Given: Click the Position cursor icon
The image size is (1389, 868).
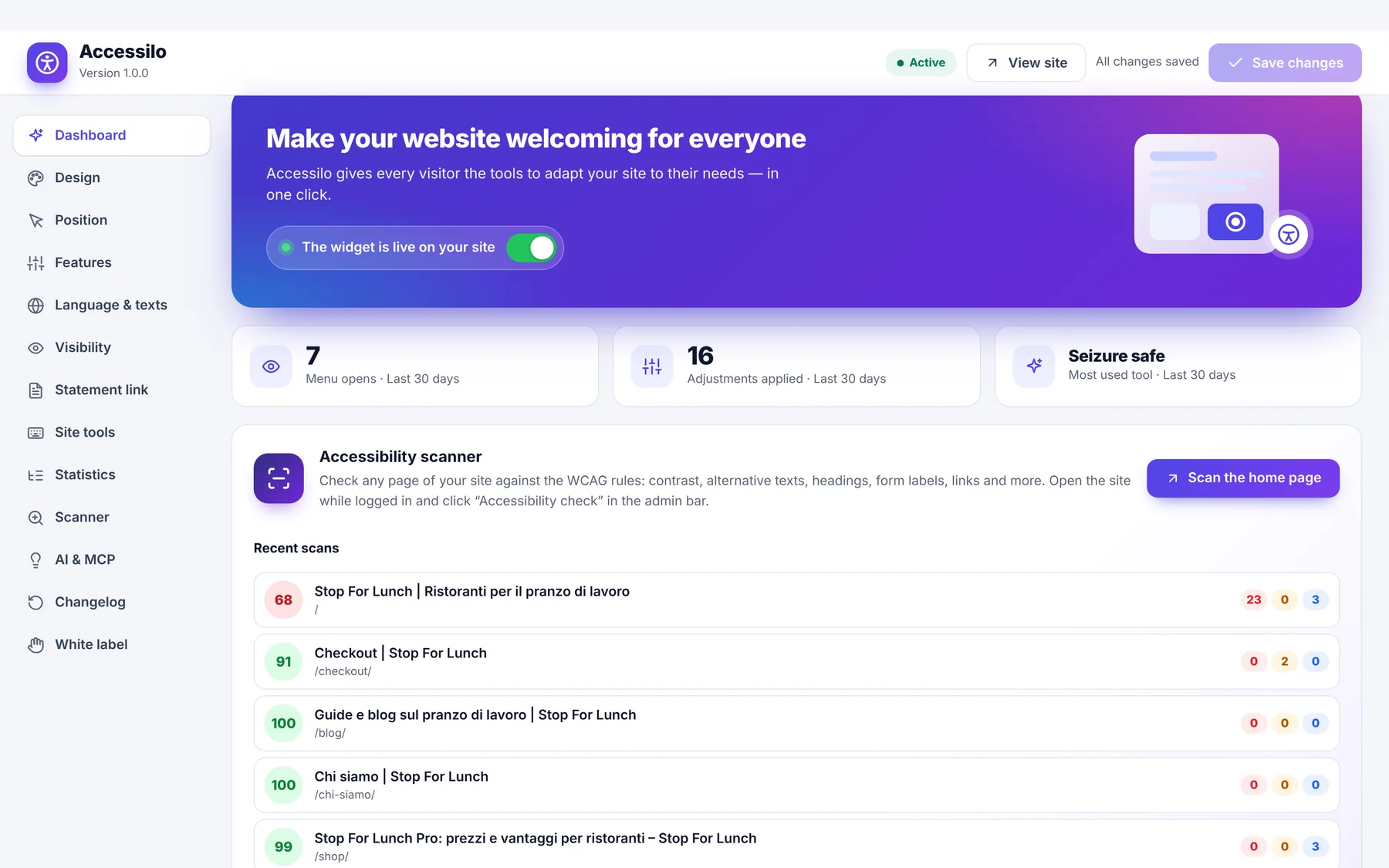Looking at the screenshot, I should point(35,221).
